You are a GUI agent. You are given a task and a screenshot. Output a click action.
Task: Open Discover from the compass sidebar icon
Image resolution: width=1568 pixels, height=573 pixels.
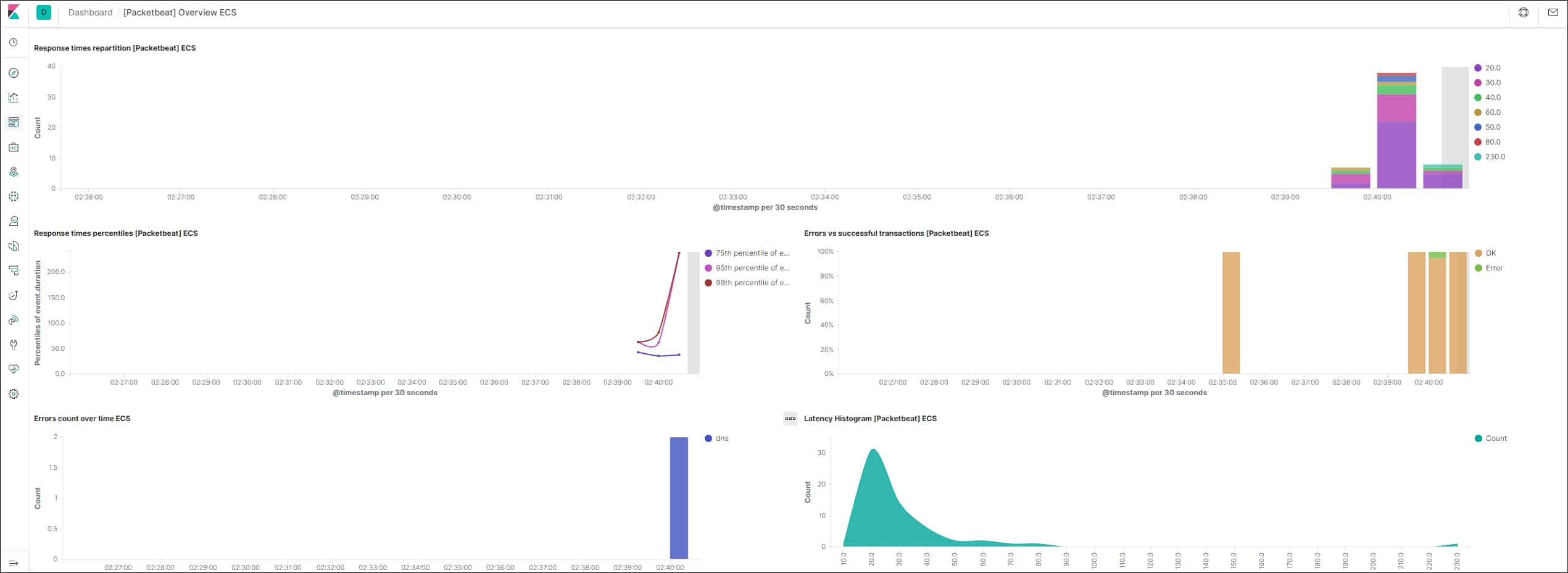(14, 73)
